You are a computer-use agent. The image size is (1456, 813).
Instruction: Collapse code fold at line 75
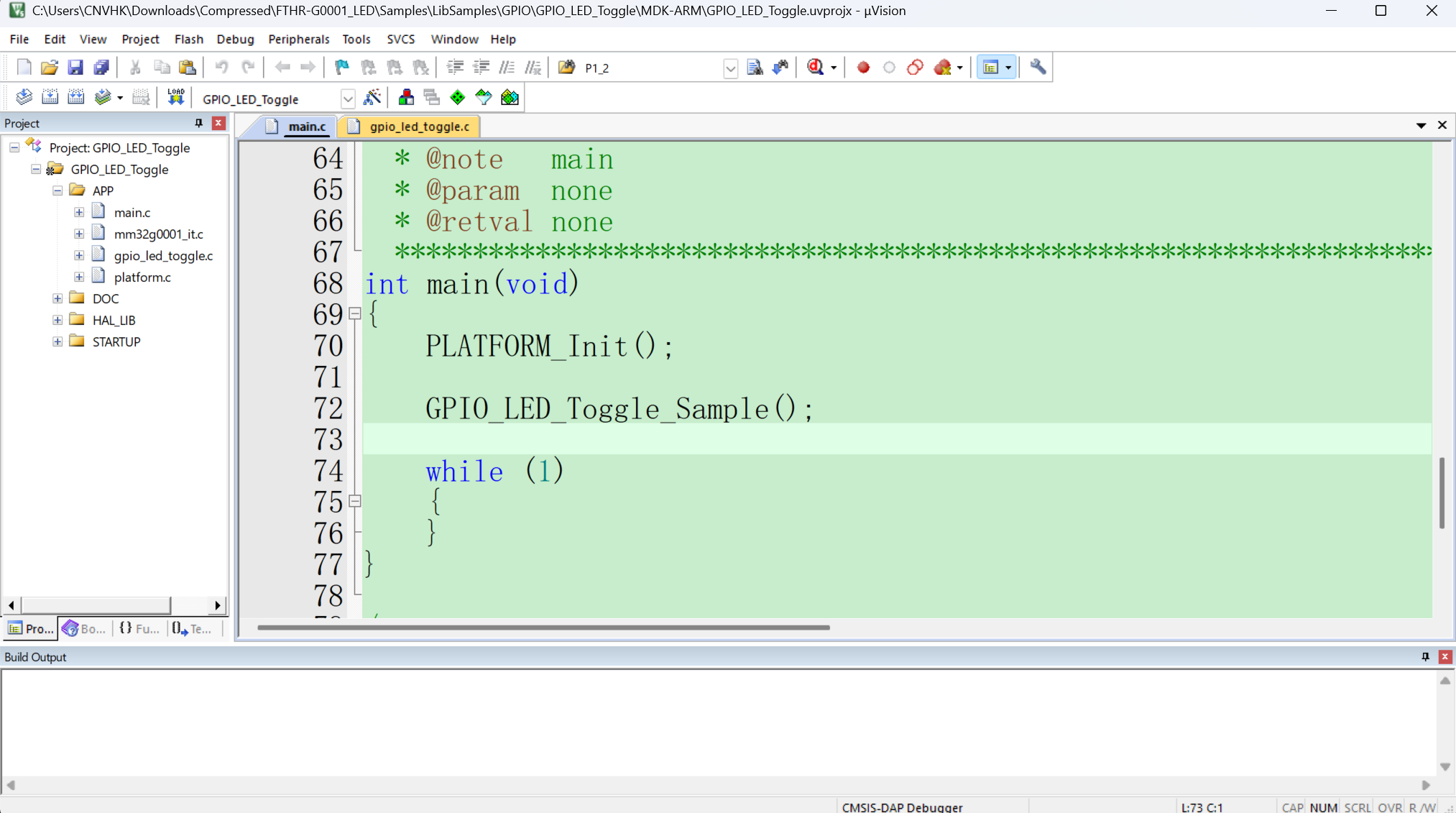(355, 501)
